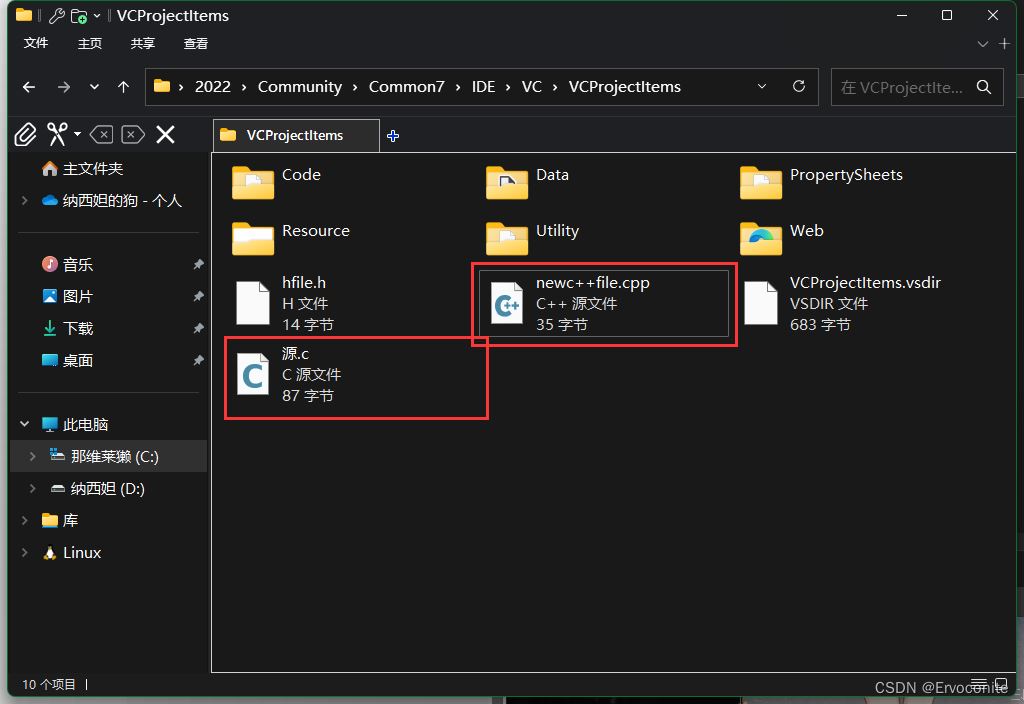Unpin 音乐 using its pin icon
1024x704 pixels.
click(x=198, y=264)
